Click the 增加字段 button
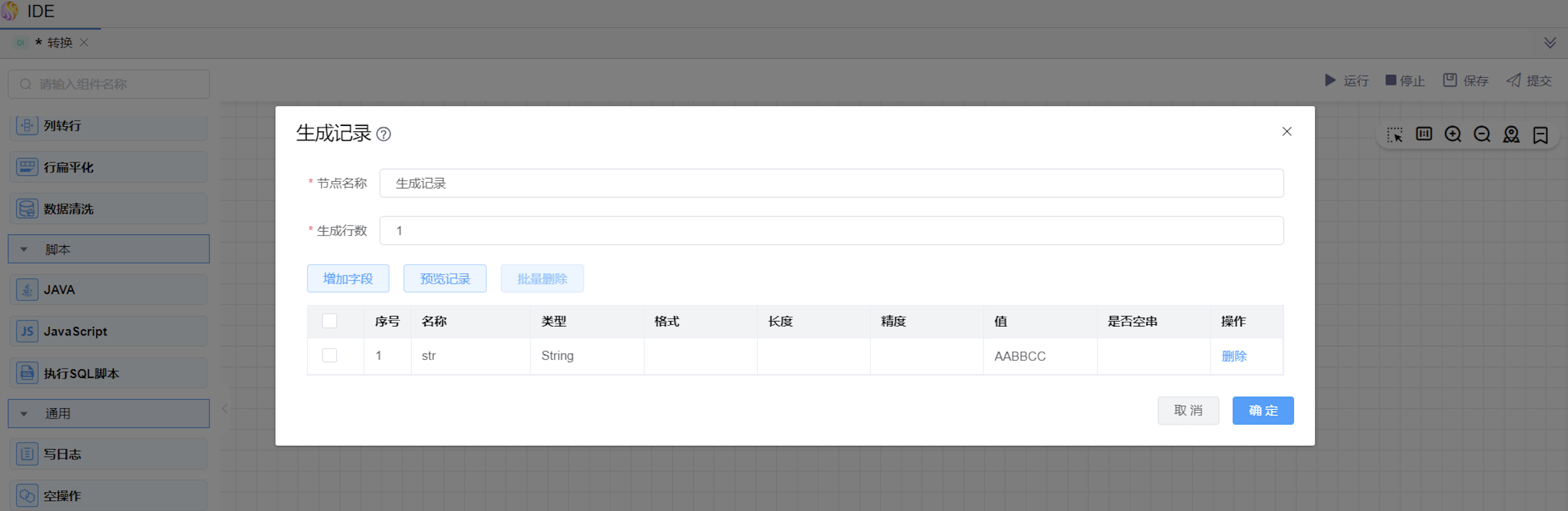The width and height of the screenshot is (1568, 511). [347, 279]
